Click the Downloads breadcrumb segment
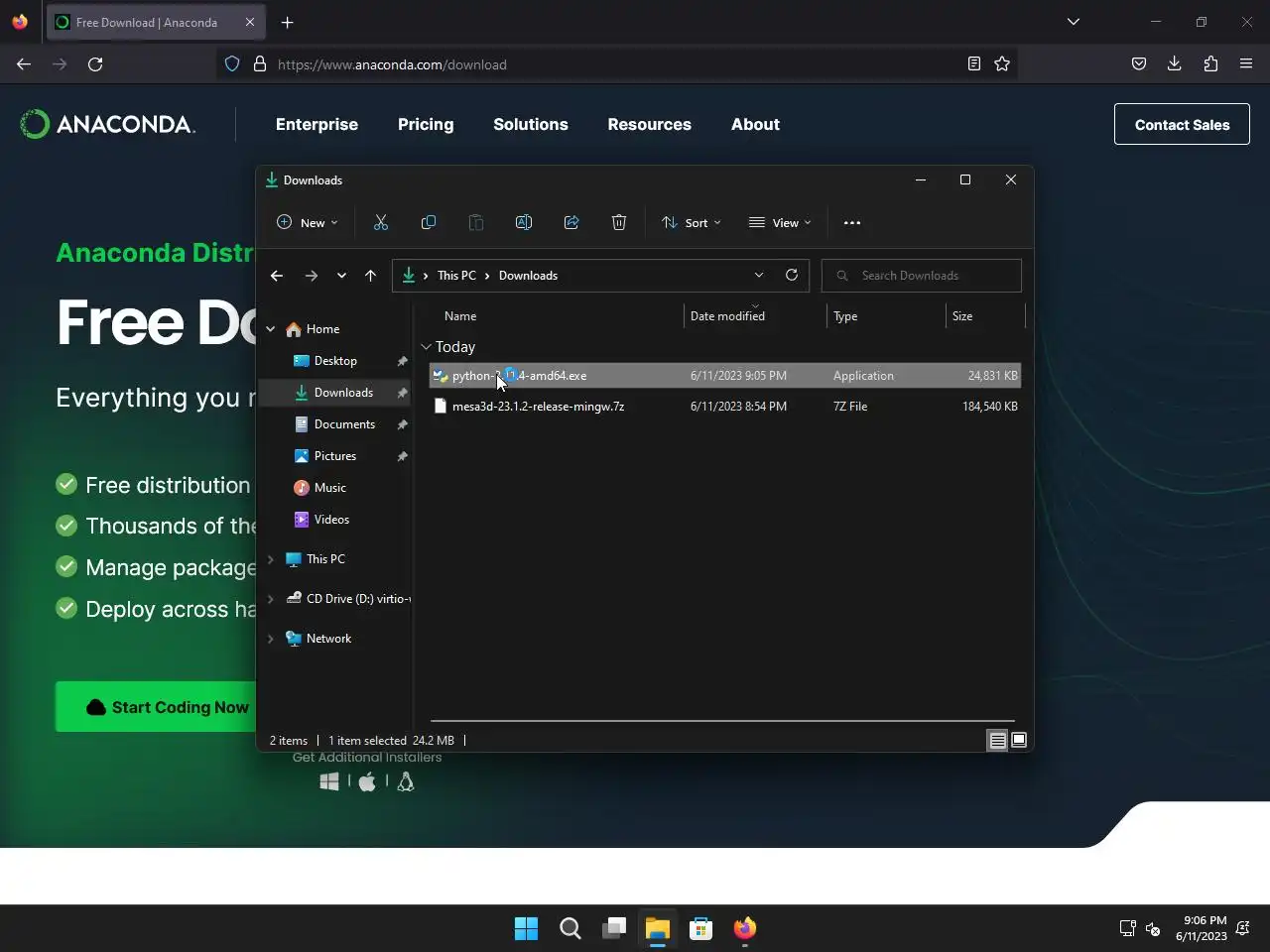This screenshot has height=952, width=1270. (x=528, y=276)
